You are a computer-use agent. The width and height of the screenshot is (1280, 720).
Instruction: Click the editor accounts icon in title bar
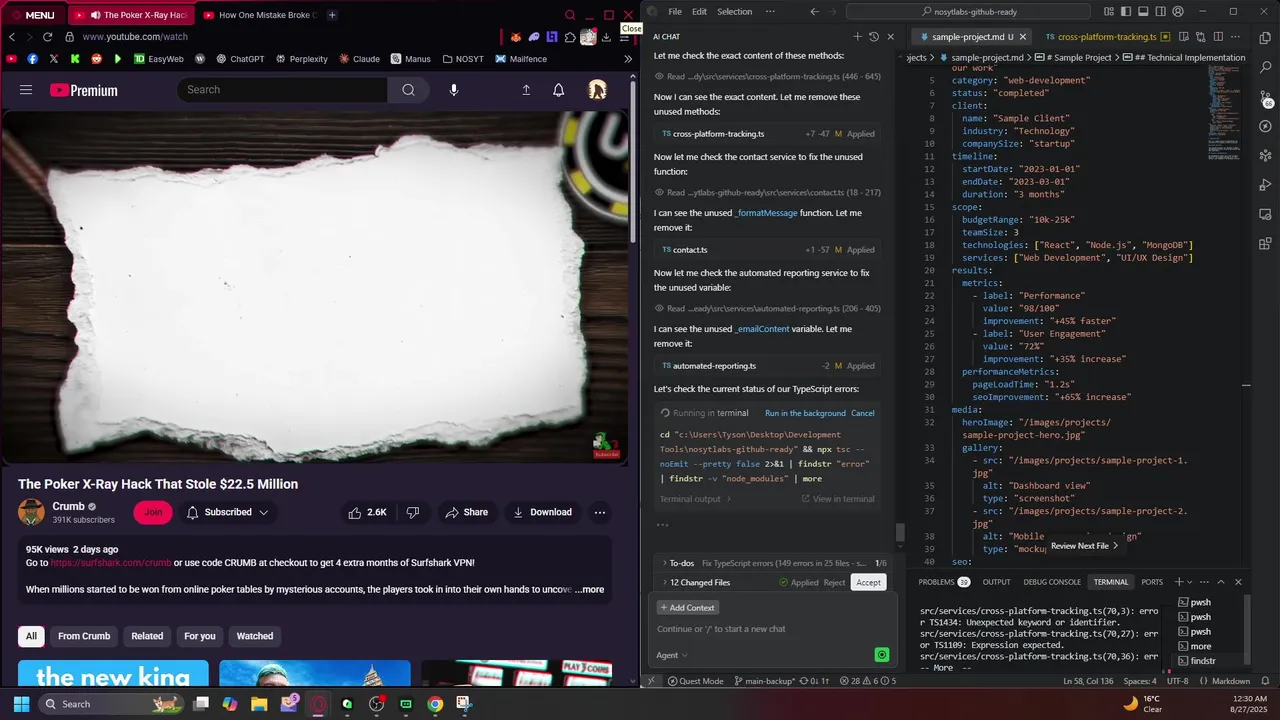coord(1176,12)
